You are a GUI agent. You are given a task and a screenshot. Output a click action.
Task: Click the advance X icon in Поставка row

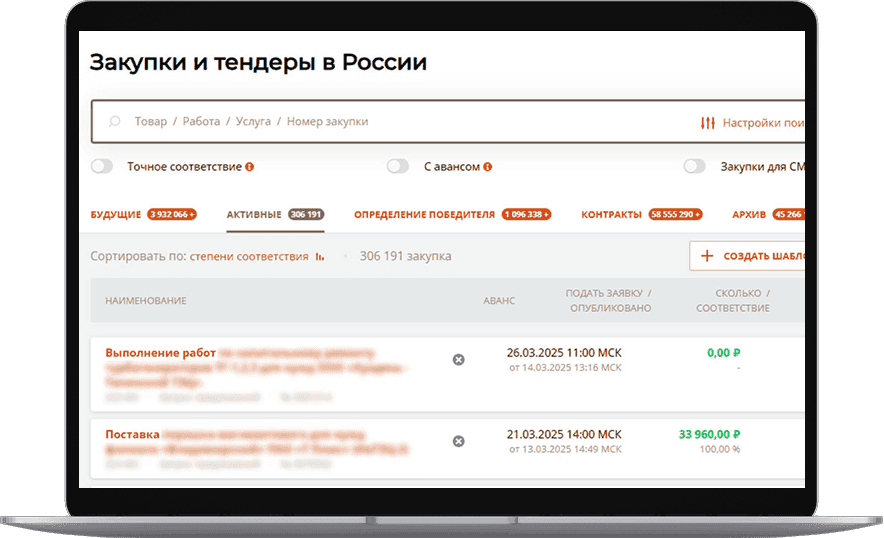tap(458, 441)
